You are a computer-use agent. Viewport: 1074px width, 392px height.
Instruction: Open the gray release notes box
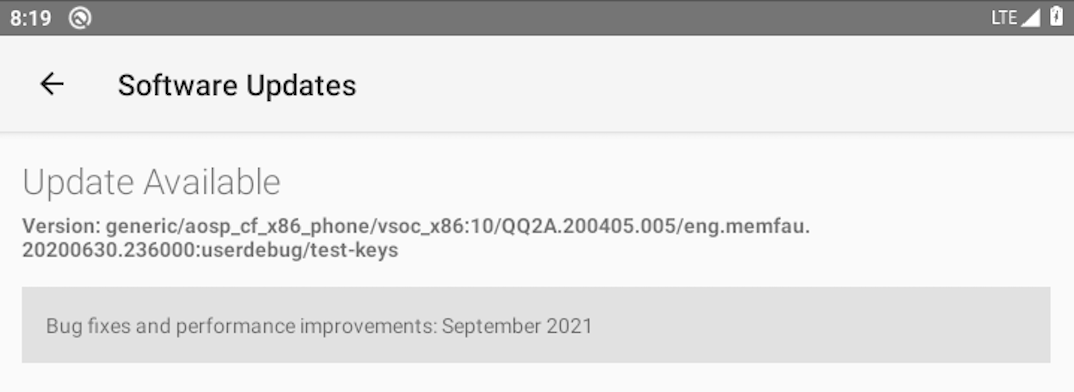(536, 325)
